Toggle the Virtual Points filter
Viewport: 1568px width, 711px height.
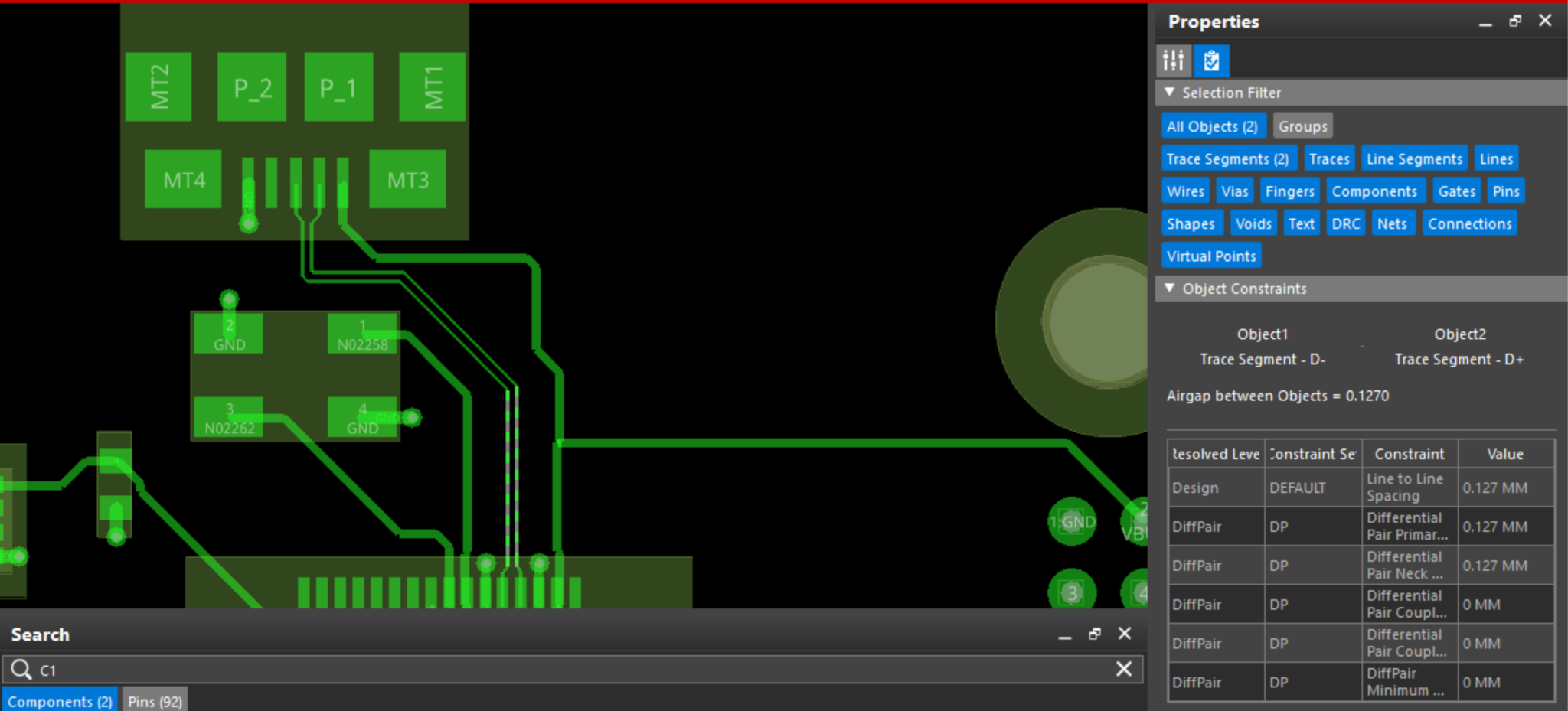tap(1210, 255)
